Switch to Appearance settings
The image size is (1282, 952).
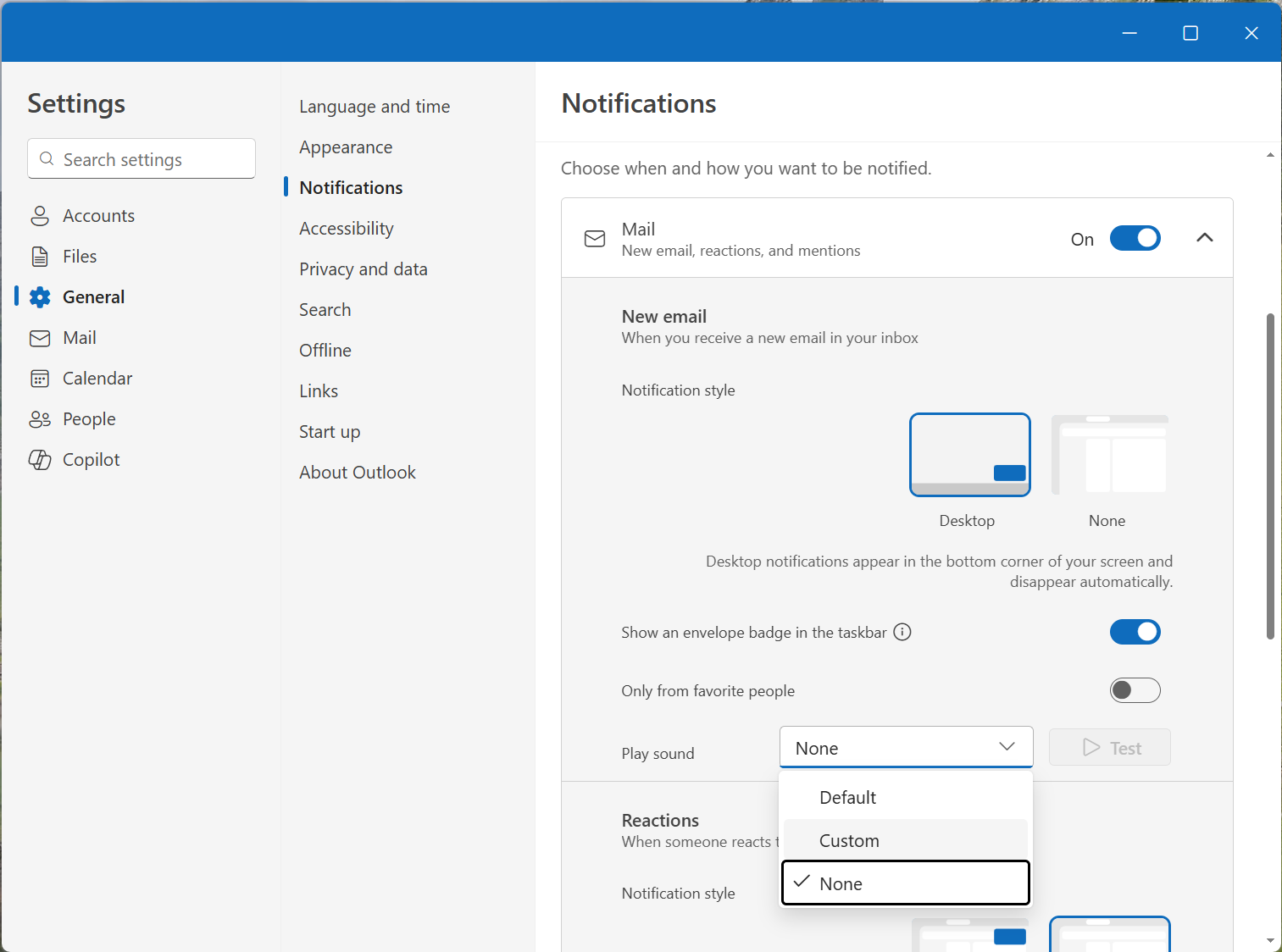(x=346, y=147)
